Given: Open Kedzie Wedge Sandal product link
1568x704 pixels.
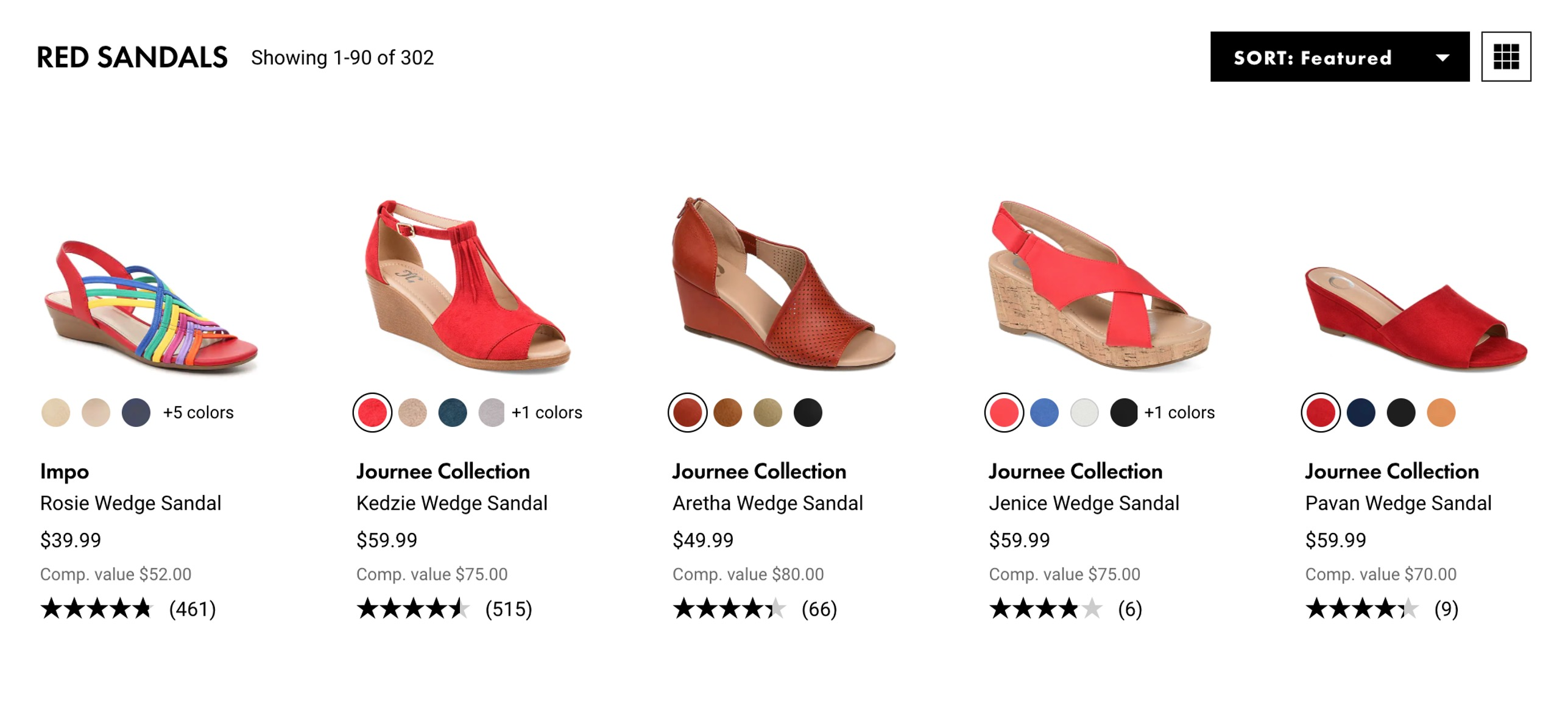Looking at the screenshot, I should 451,503.
